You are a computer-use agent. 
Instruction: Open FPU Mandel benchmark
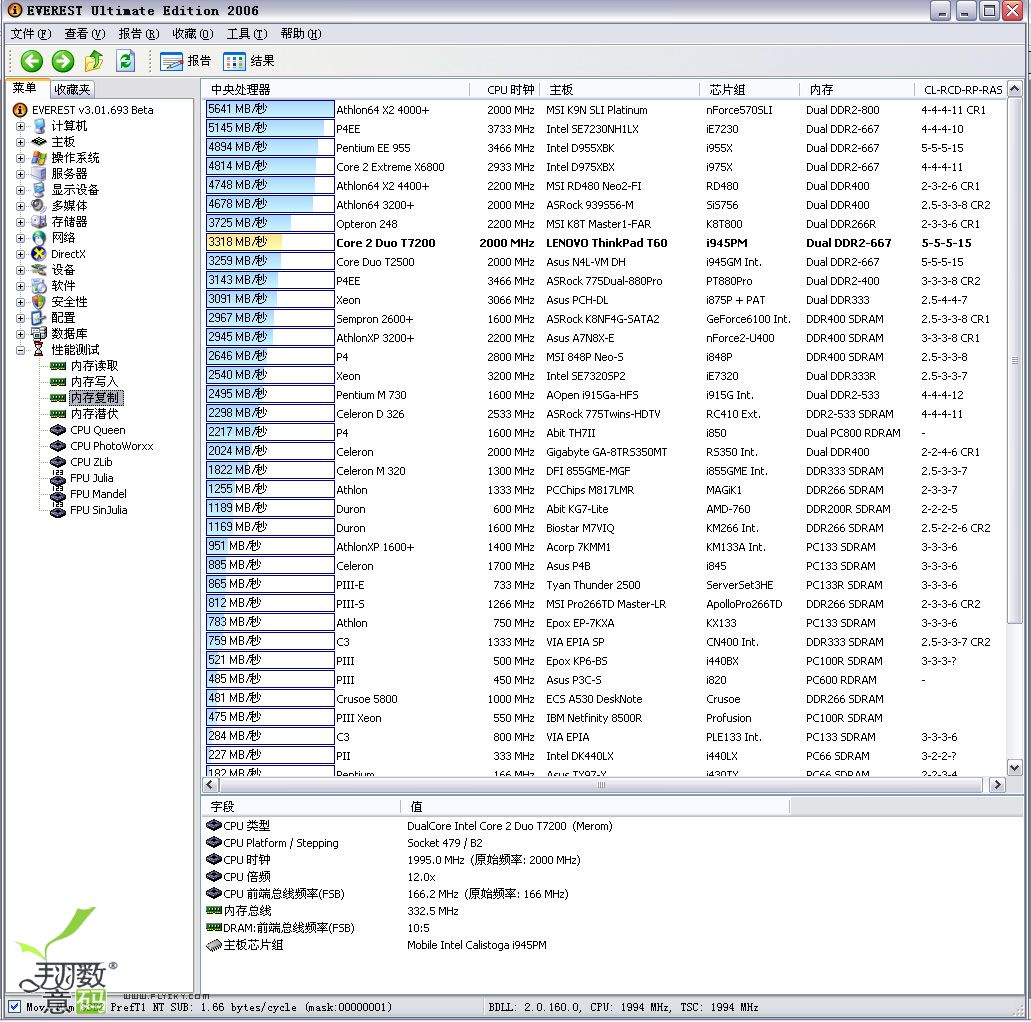pyautogui.click(x=98, y=494)
